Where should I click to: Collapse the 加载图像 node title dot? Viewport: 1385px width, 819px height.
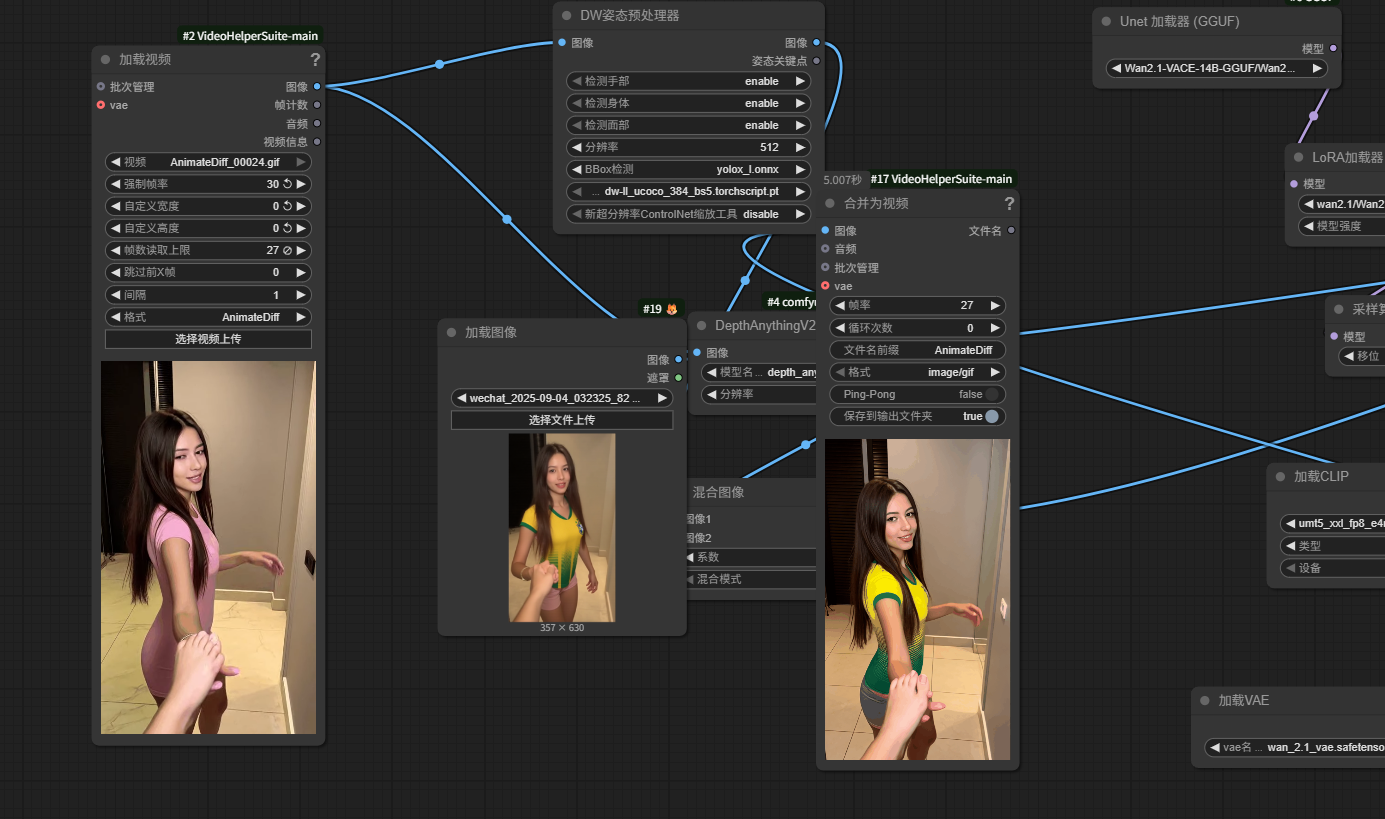(451, 332)
